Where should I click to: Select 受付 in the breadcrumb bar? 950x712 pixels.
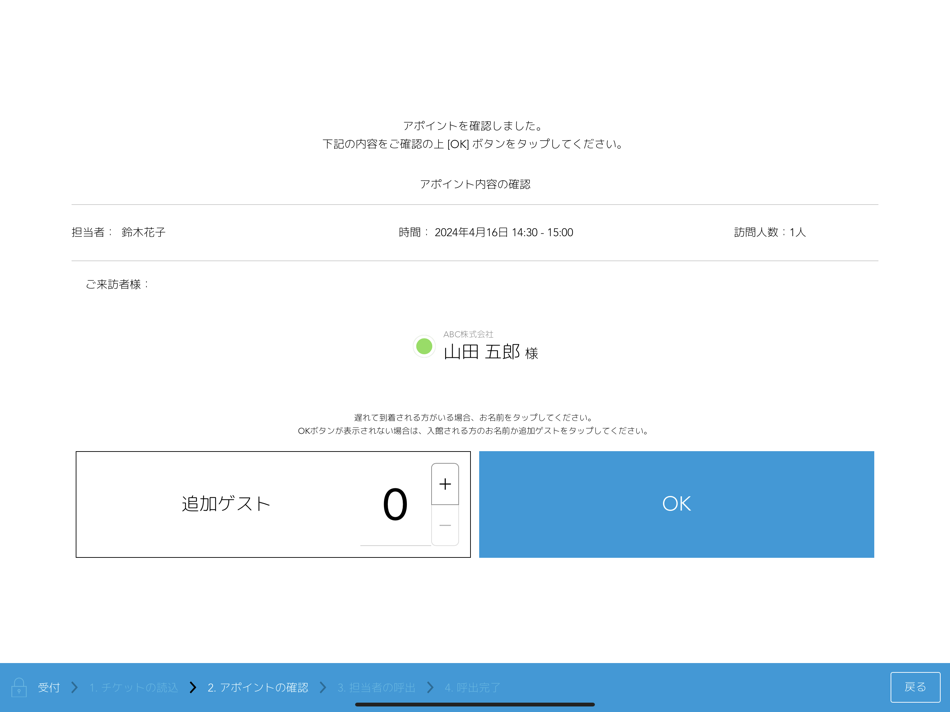tap(48, 688)
